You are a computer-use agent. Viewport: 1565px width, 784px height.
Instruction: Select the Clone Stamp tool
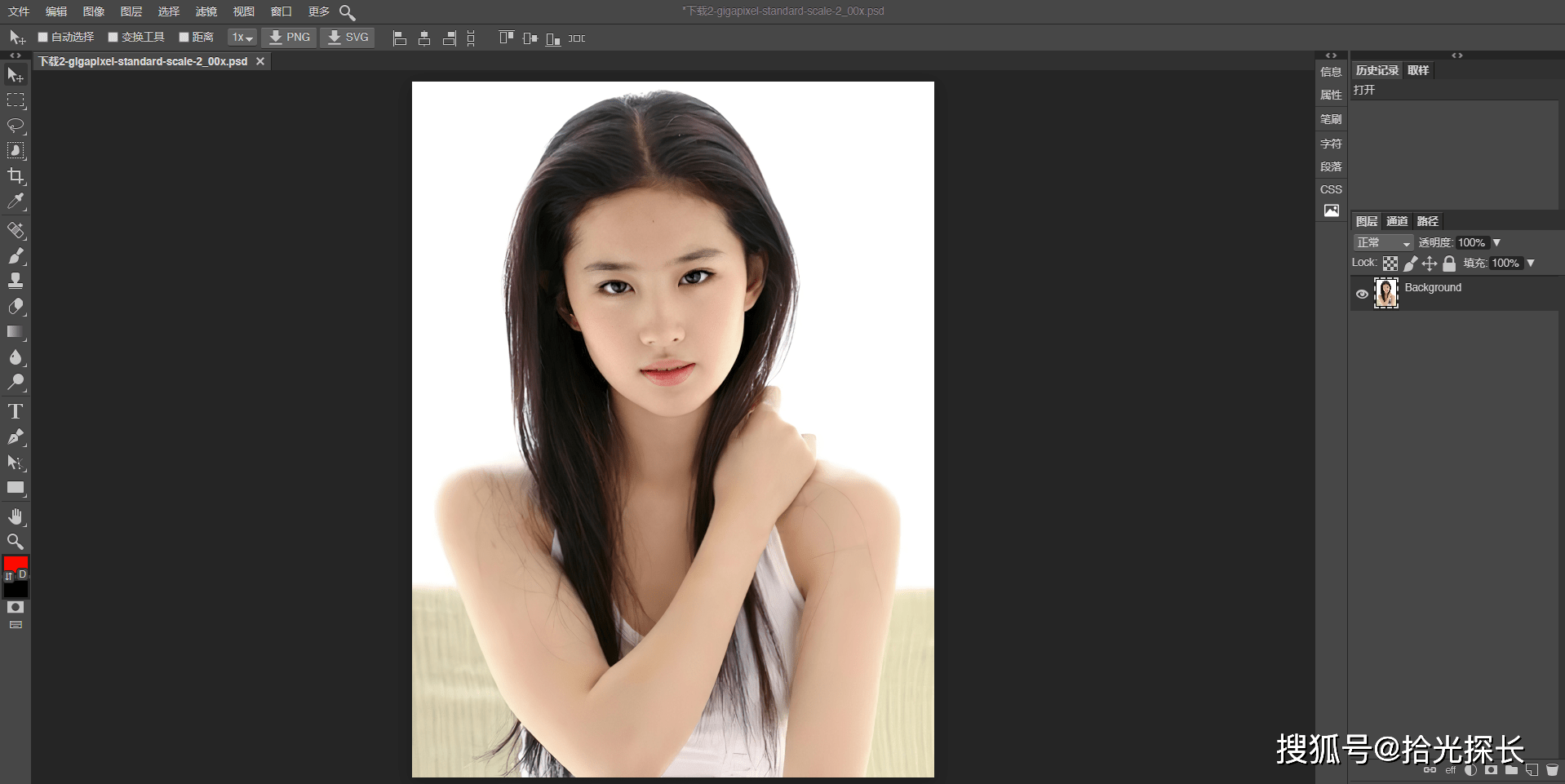[16, 281]
